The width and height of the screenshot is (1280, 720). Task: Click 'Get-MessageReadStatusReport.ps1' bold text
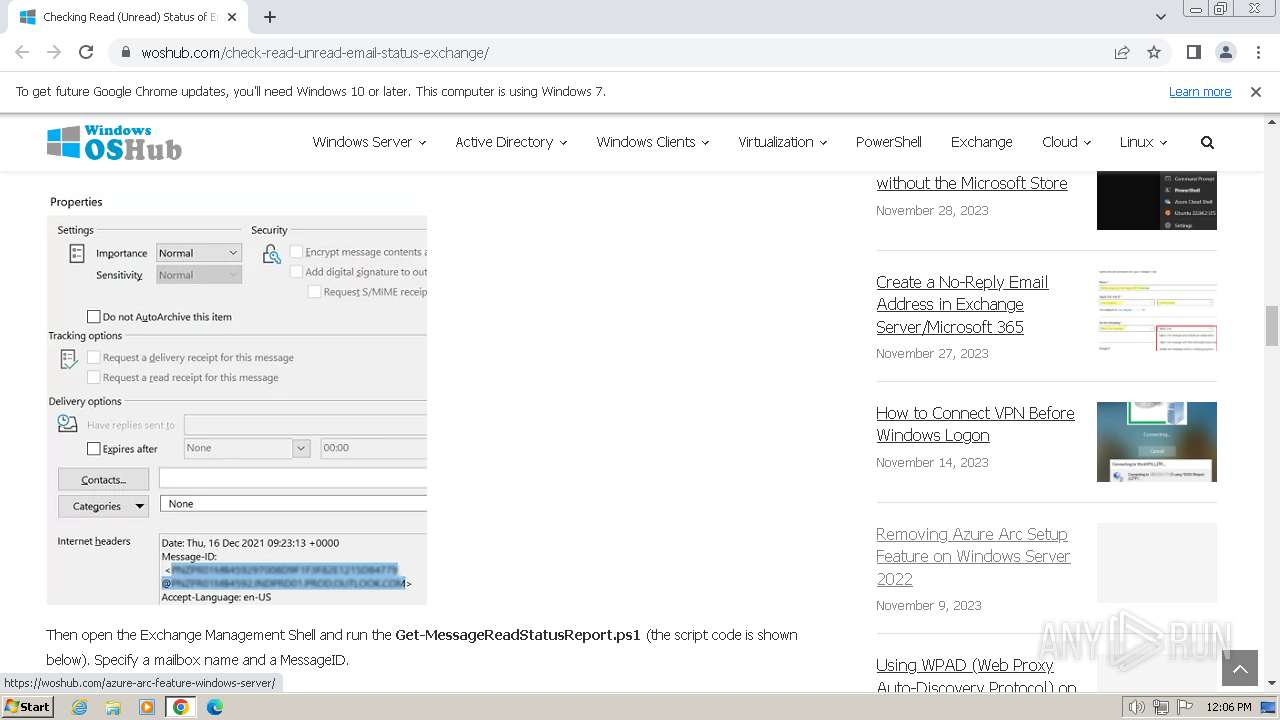pos(518,635)
